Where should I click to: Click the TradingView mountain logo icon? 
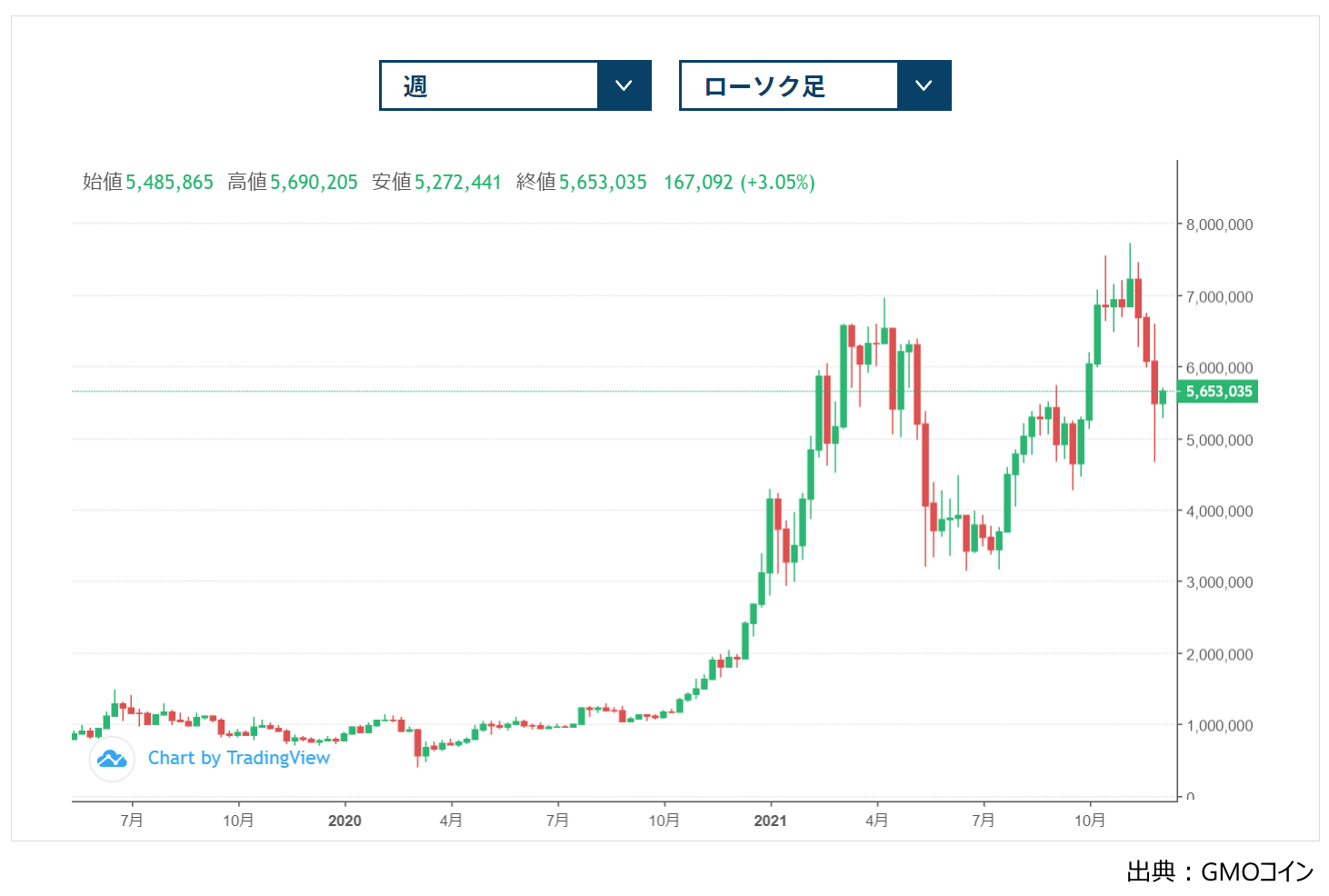point(112,758)
